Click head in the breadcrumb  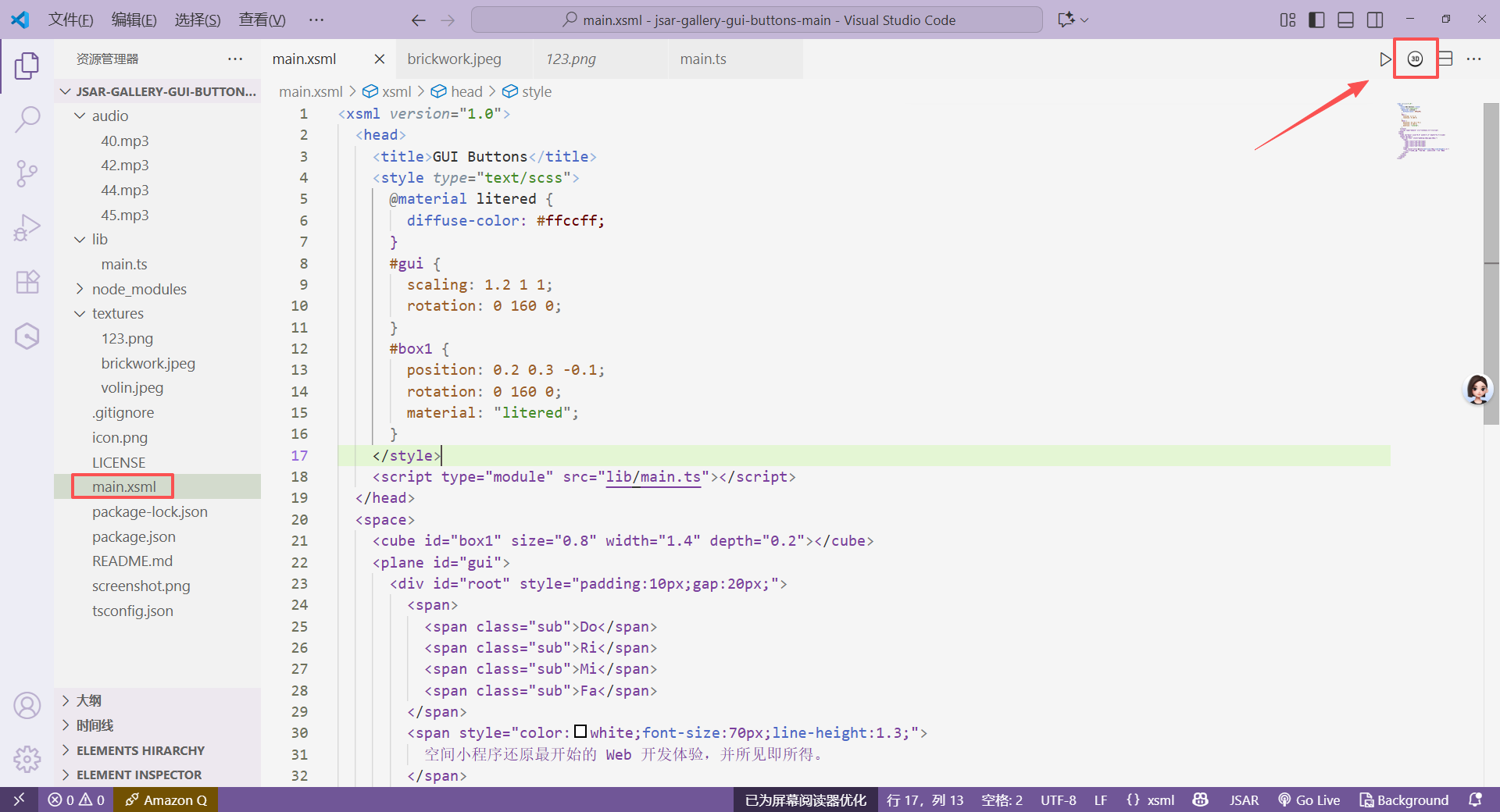pyautogui.click(x=466, y=91)
